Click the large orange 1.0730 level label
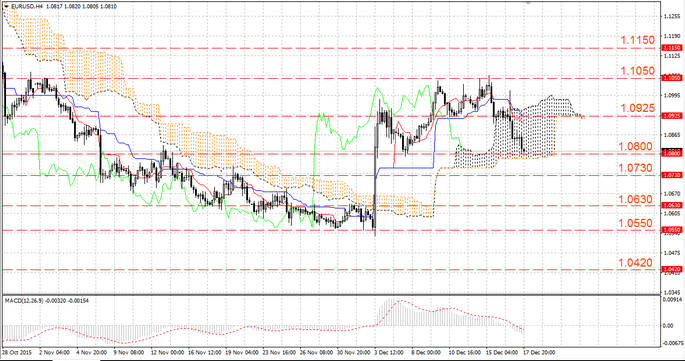Viewport: 685px width, 361px height. tap(636, 168)
